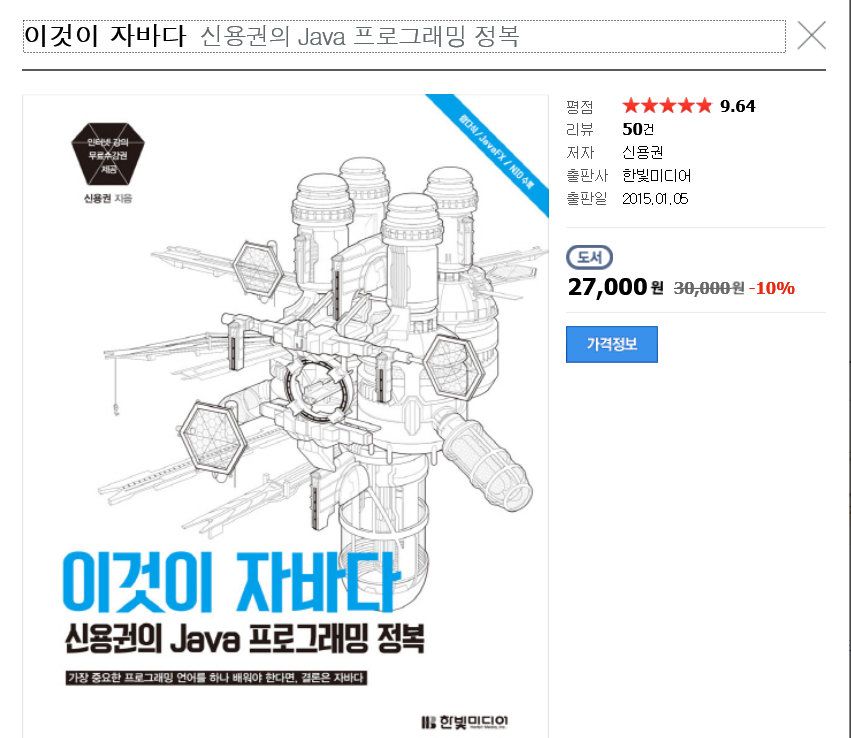Click the hexagon 무료수강권 badge on the cover
851x738 pixels.
(x=108, y=154)
